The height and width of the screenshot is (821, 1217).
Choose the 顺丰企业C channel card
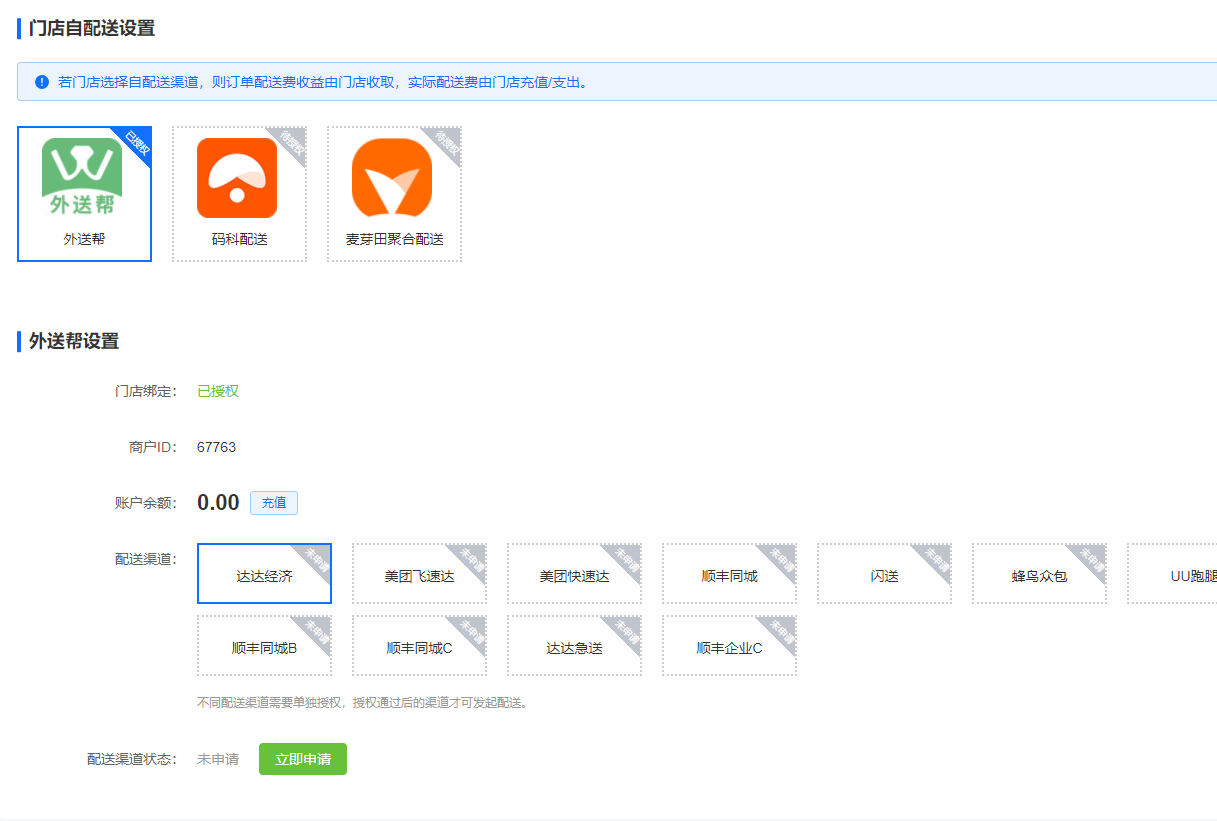point(729,646)
